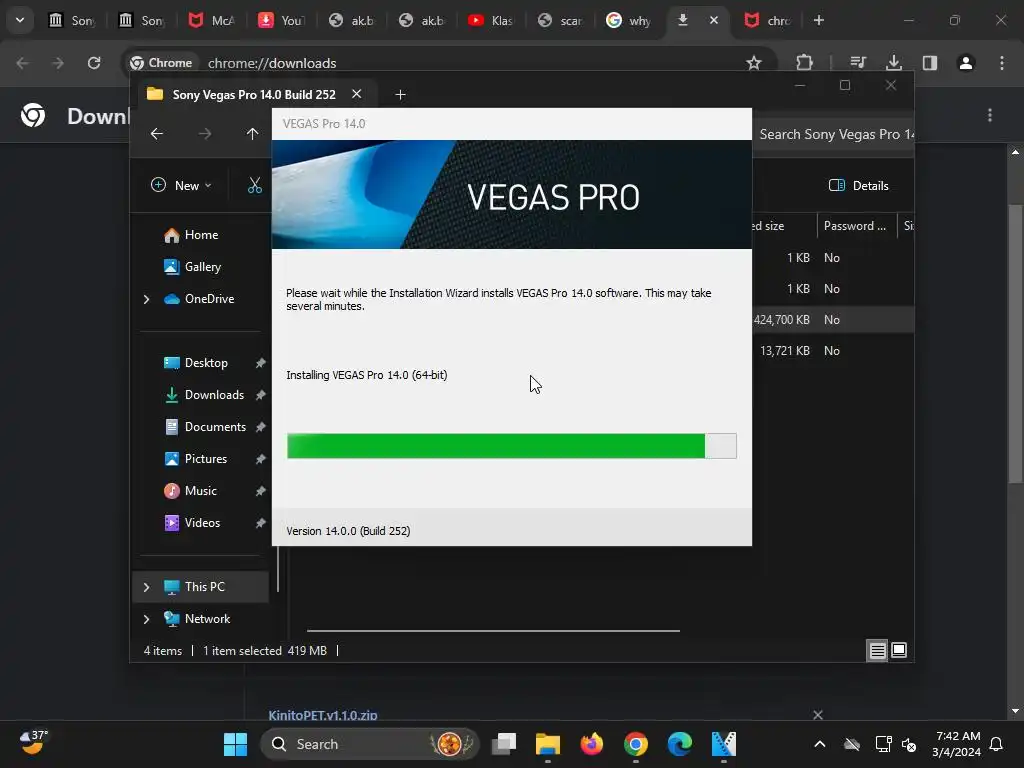
Task: Switch to the McAfee Chrome tab
Action: (212, 20)
